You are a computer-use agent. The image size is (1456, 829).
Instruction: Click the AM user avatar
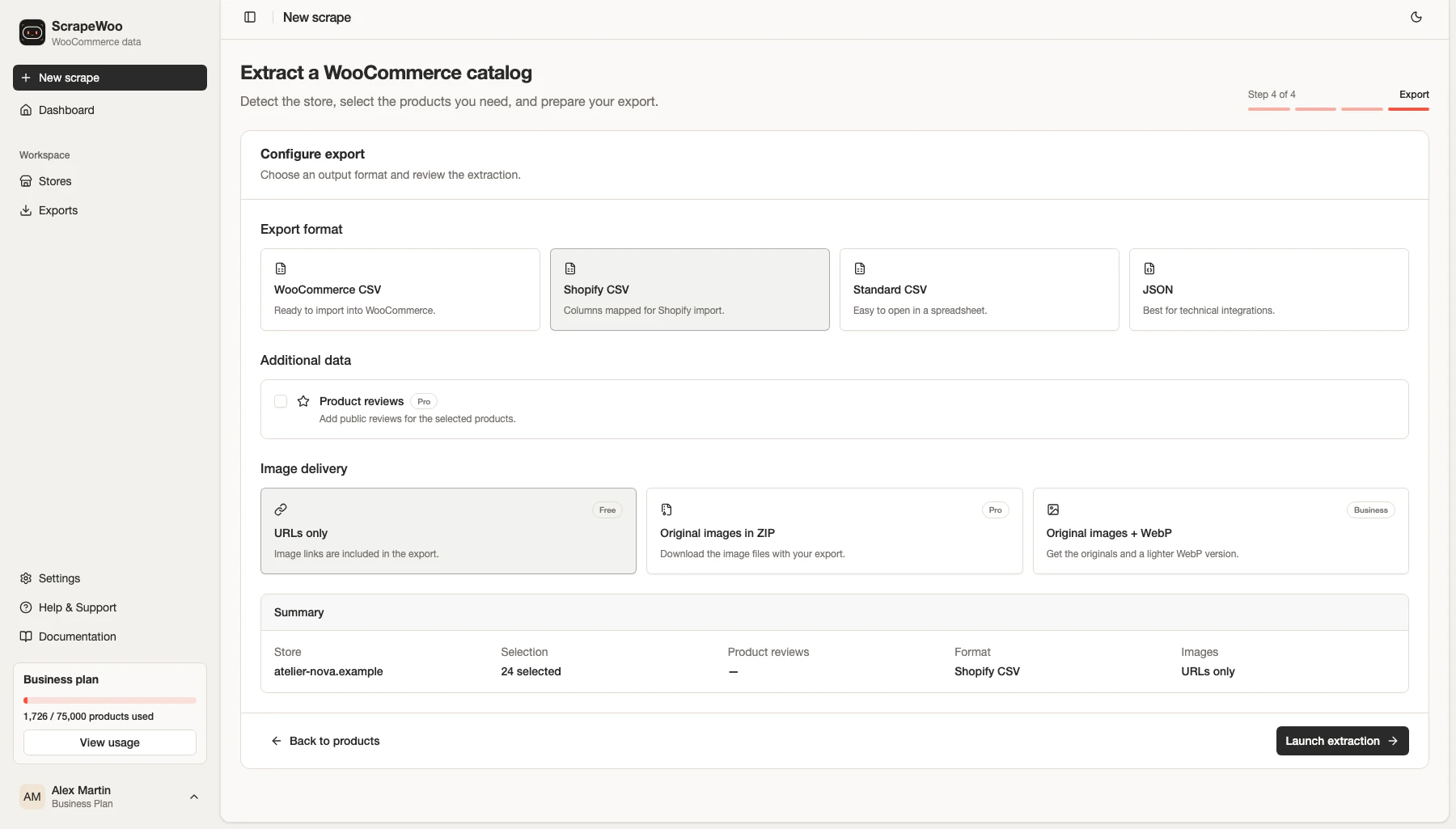[32, 797]
